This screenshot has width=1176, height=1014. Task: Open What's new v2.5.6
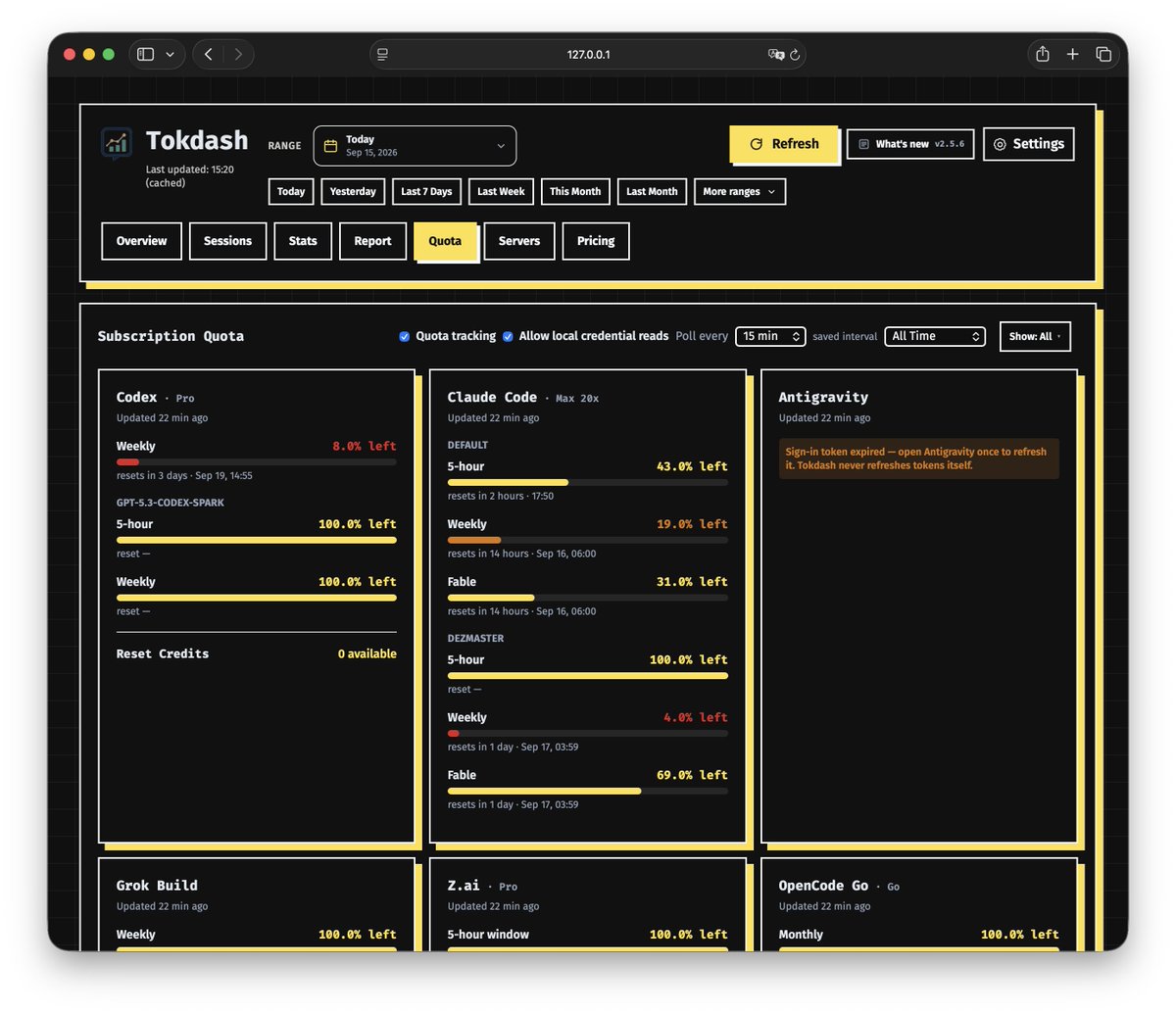[x=910, y=144]
